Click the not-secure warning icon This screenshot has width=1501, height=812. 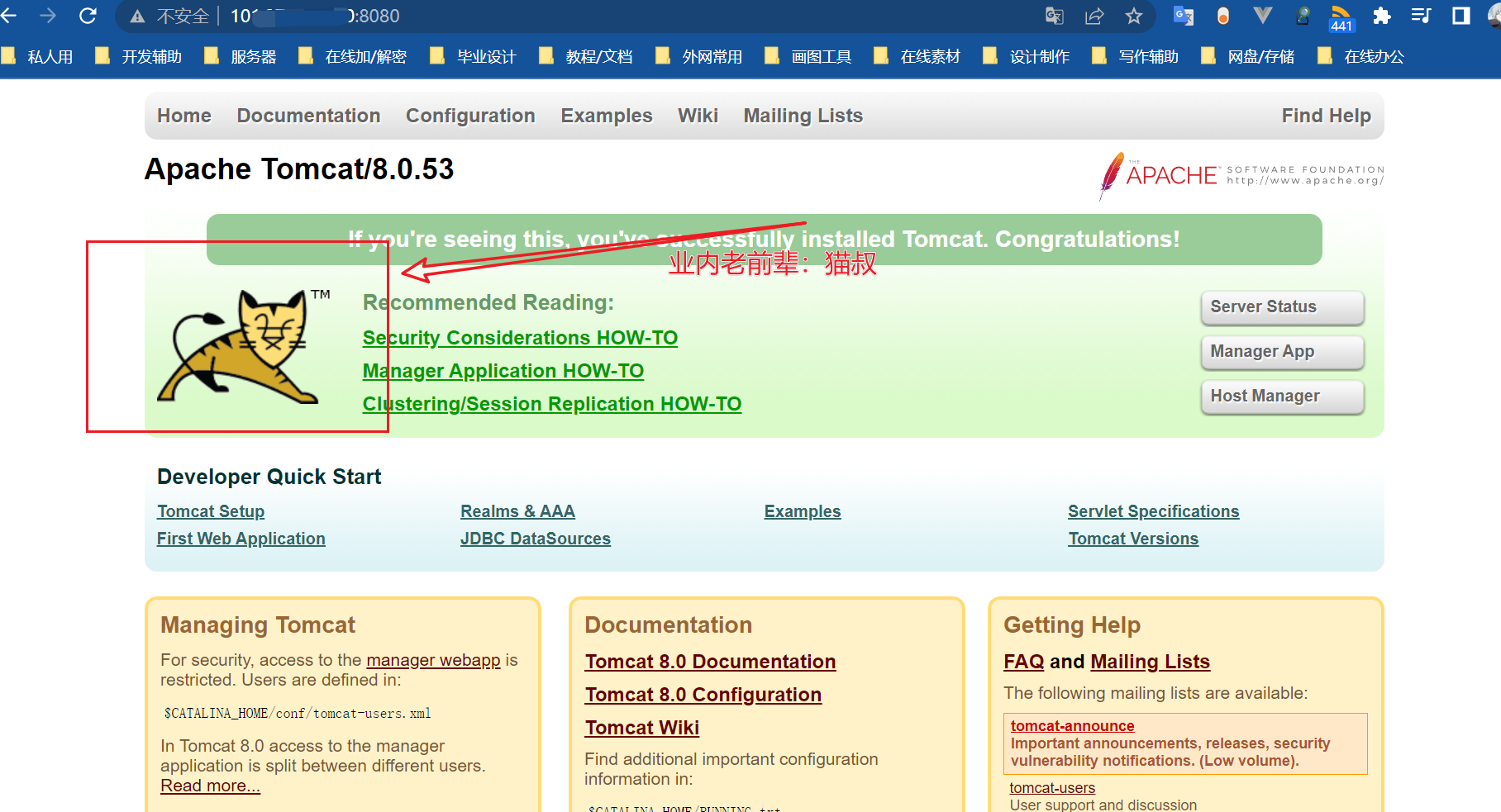point(138,17)
